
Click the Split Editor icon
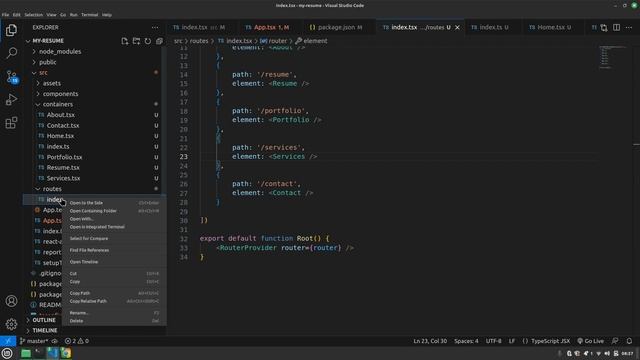(616, 27)
